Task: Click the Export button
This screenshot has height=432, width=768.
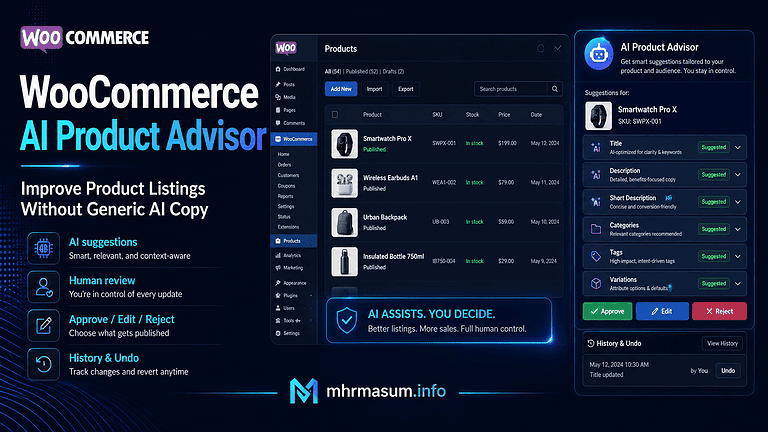Action: click(406, 89)
